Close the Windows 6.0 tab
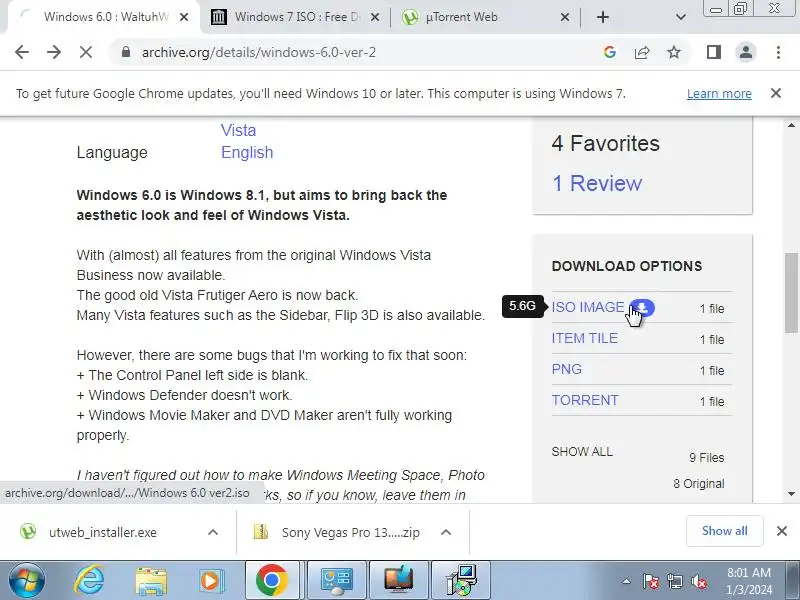 (x=184, y=17)
